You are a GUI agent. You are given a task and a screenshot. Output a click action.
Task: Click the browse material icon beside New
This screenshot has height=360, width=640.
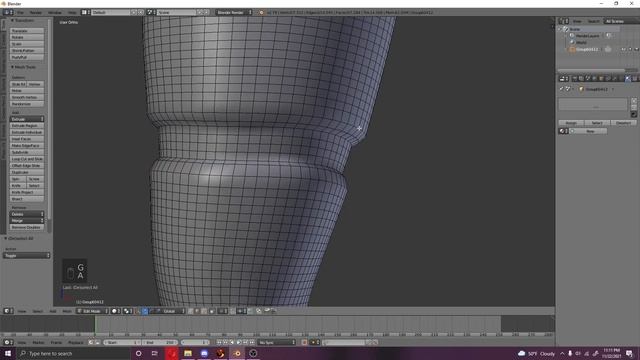point(563,131)
